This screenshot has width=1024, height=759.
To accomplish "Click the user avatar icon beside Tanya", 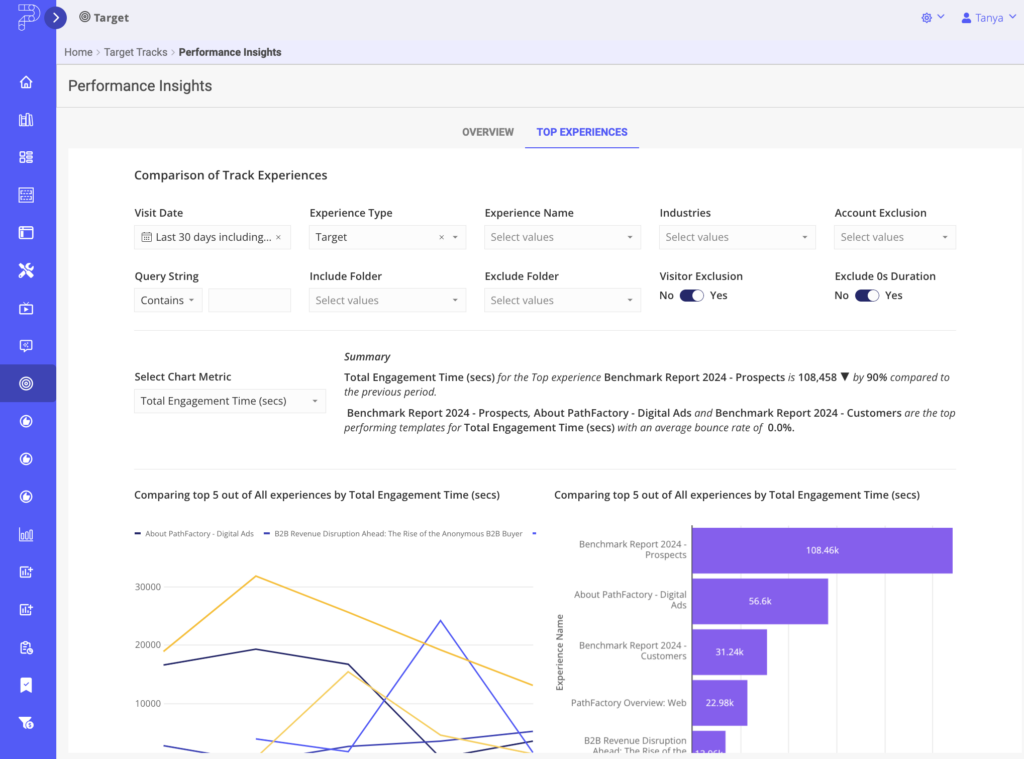I will coord(966,18).
